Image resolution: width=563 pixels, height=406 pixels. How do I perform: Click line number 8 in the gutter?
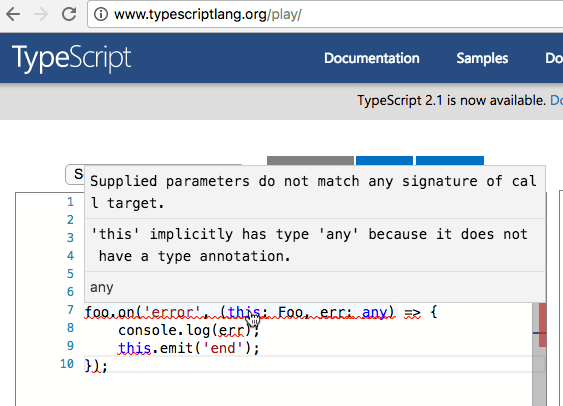[x=70, y=328]
